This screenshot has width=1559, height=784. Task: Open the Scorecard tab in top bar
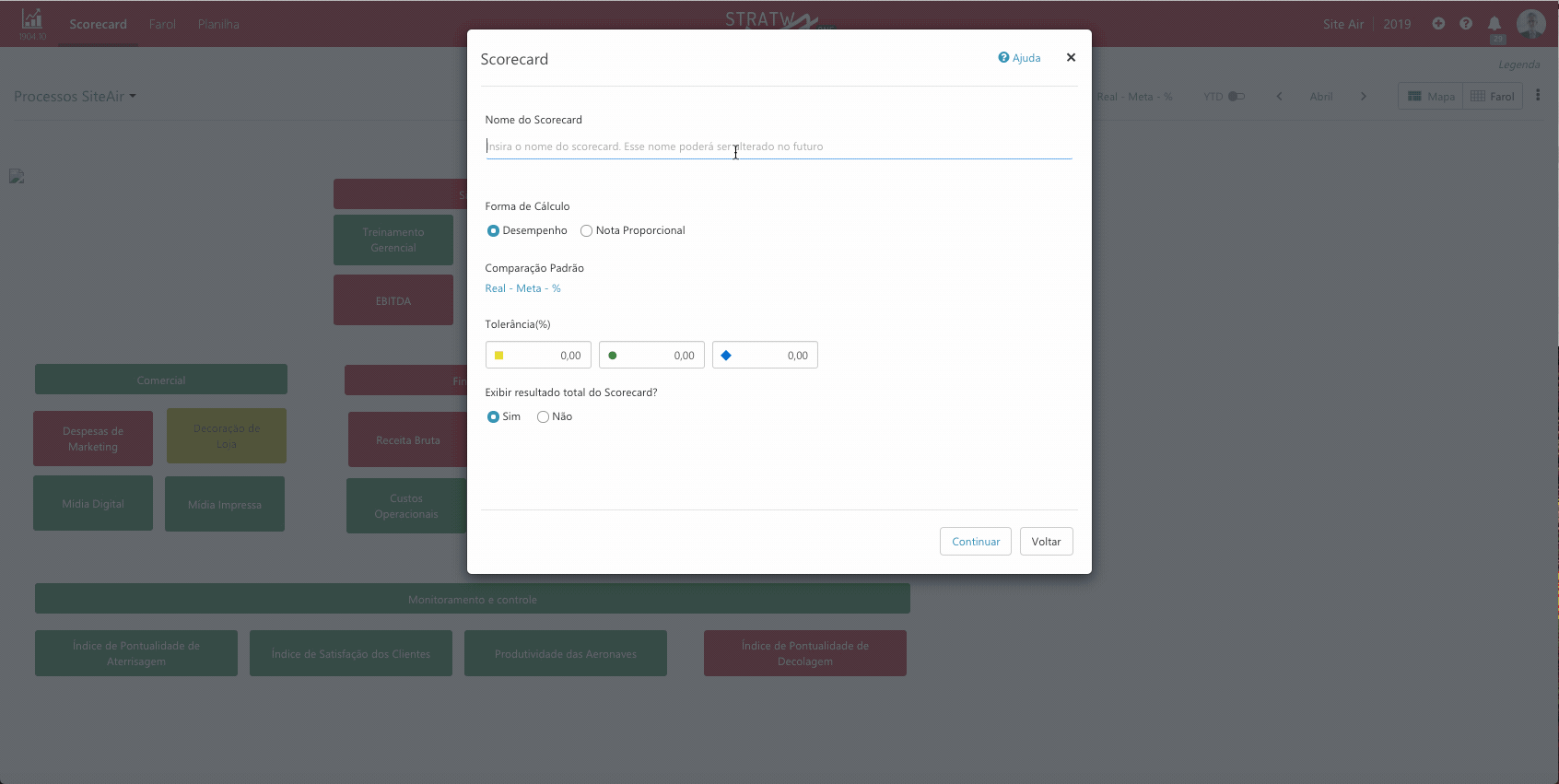(x=98, y=24)
